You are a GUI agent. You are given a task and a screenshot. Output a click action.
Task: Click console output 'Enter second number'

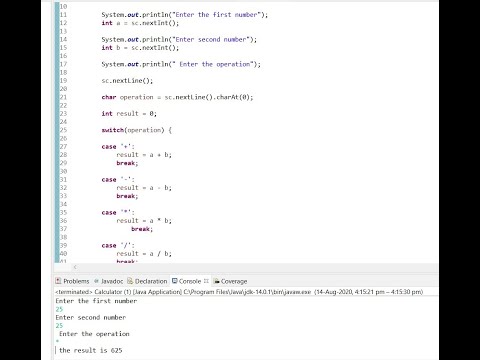(x=91, y=317)
